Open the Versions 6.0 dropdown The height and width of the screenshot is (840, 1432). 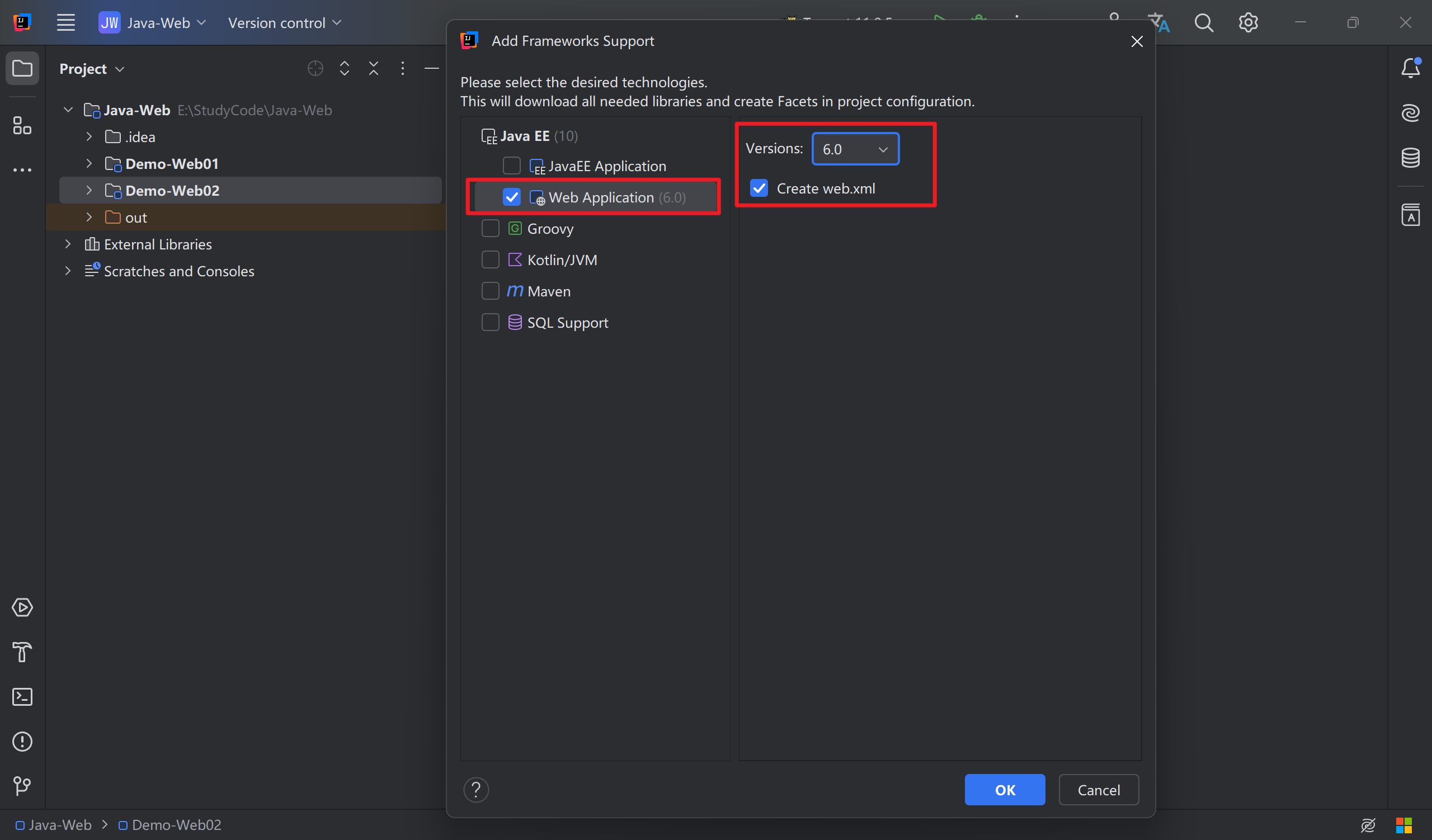point(855,149)
